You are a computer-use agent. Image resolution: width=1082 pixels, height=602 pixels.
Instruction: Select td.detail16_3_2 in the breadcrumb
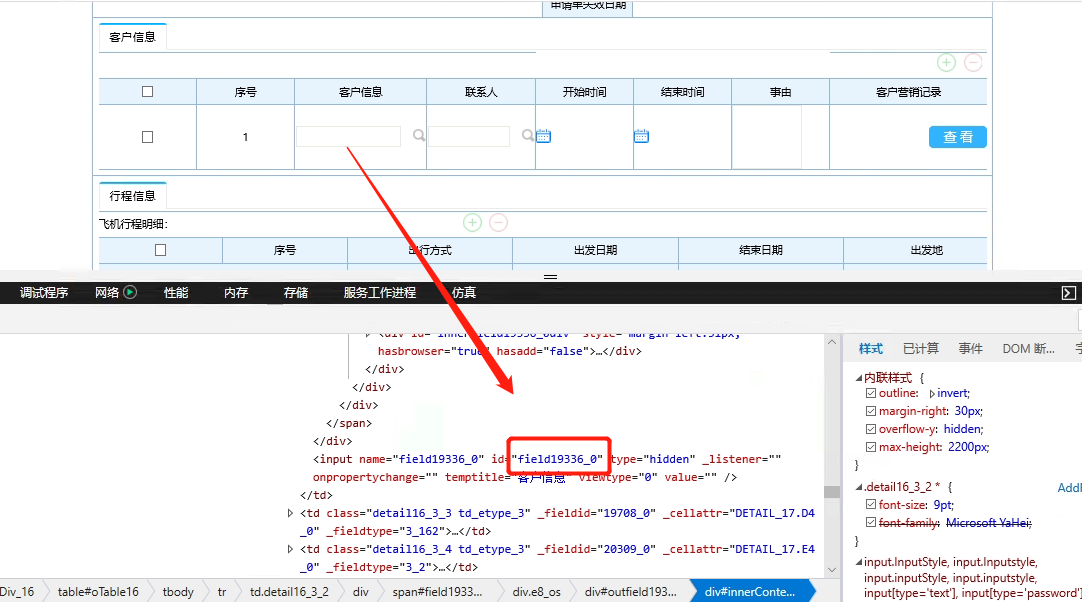(289, 592)
